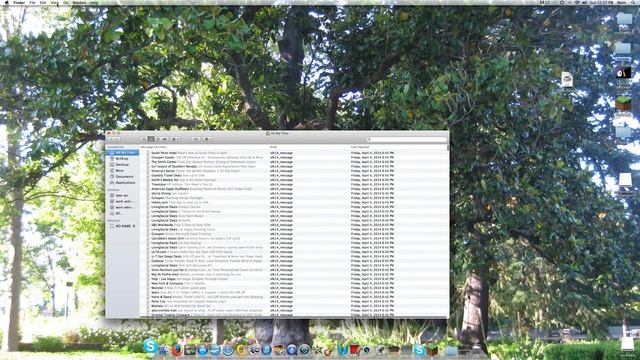Image resolution: width=640 pixels, height=360 pixels.
Task: Open the View menu
Action: tap(54, 2)
